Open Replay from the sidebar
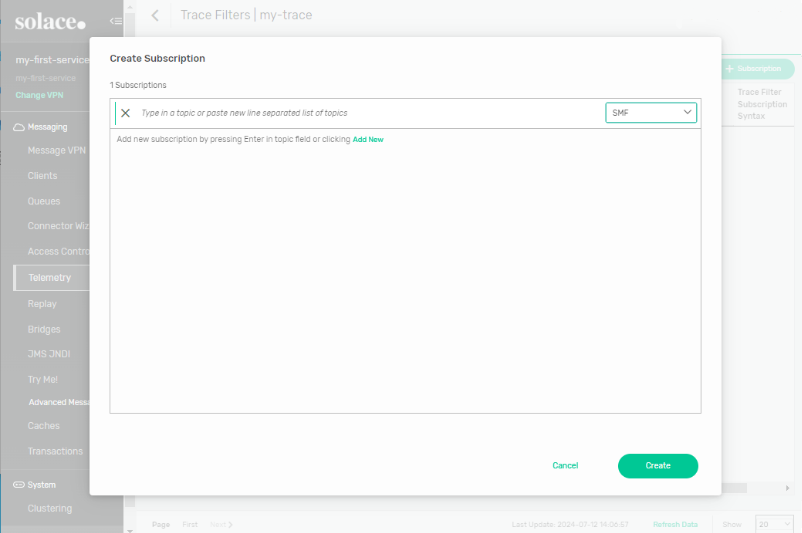The height and width of the screenshot is (533, 802). (42, 304)
